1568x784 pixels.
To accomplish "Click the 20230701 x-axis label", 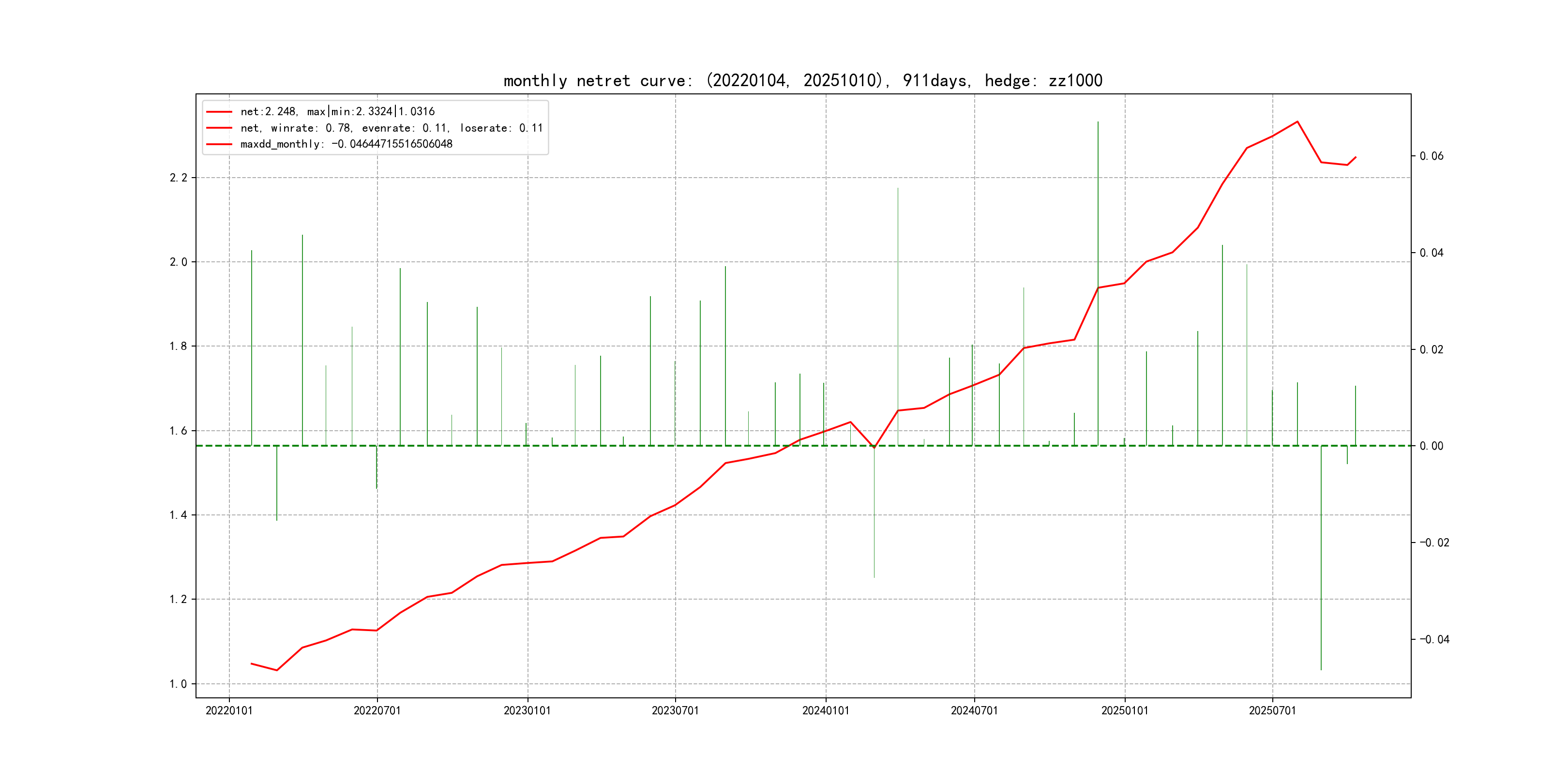I will [675, 711].
